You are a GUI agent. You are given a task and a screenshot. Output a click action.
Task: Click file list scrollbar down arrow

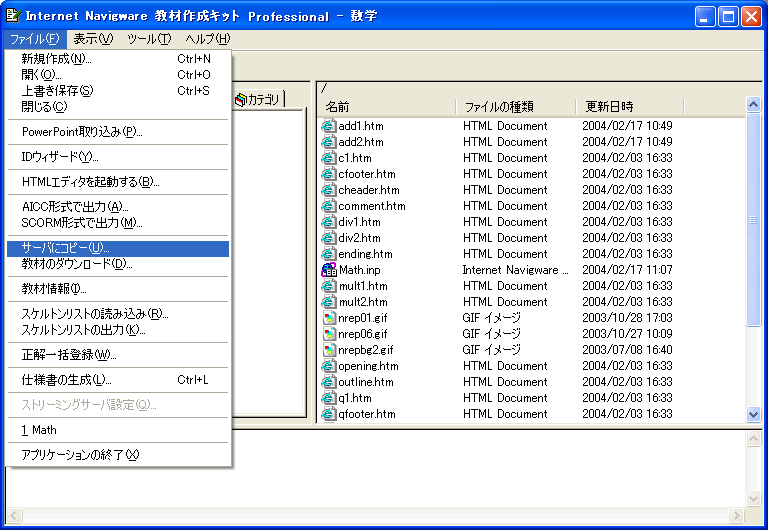tap(753, 414)
